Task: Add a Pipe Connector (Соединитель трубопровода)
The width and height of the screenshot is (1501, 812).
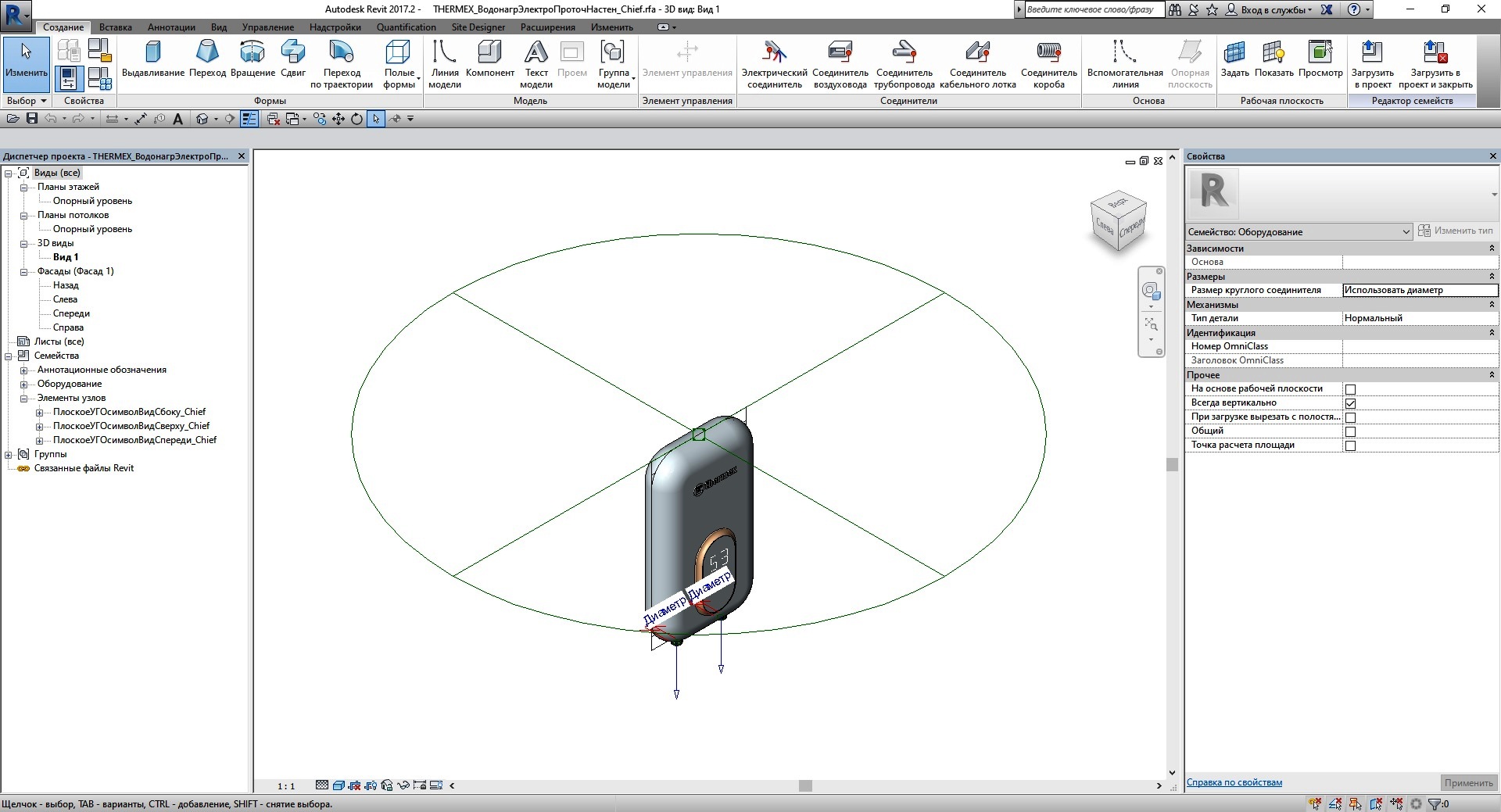Action: pyautogui.click(x=905, y=64)
